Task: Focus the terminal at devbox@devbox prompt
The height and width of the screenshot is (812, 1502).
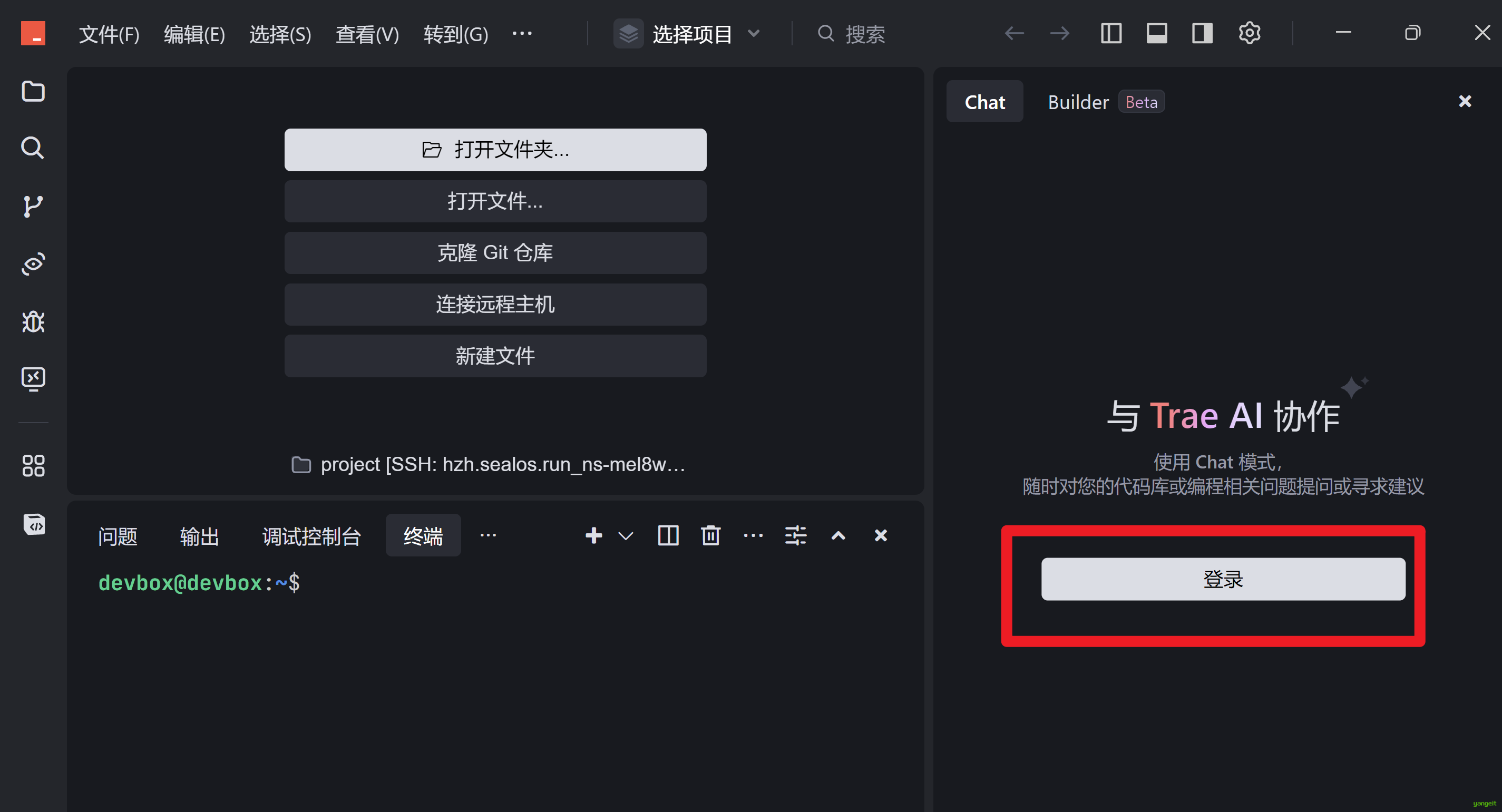Action: [x=199, y=582]
